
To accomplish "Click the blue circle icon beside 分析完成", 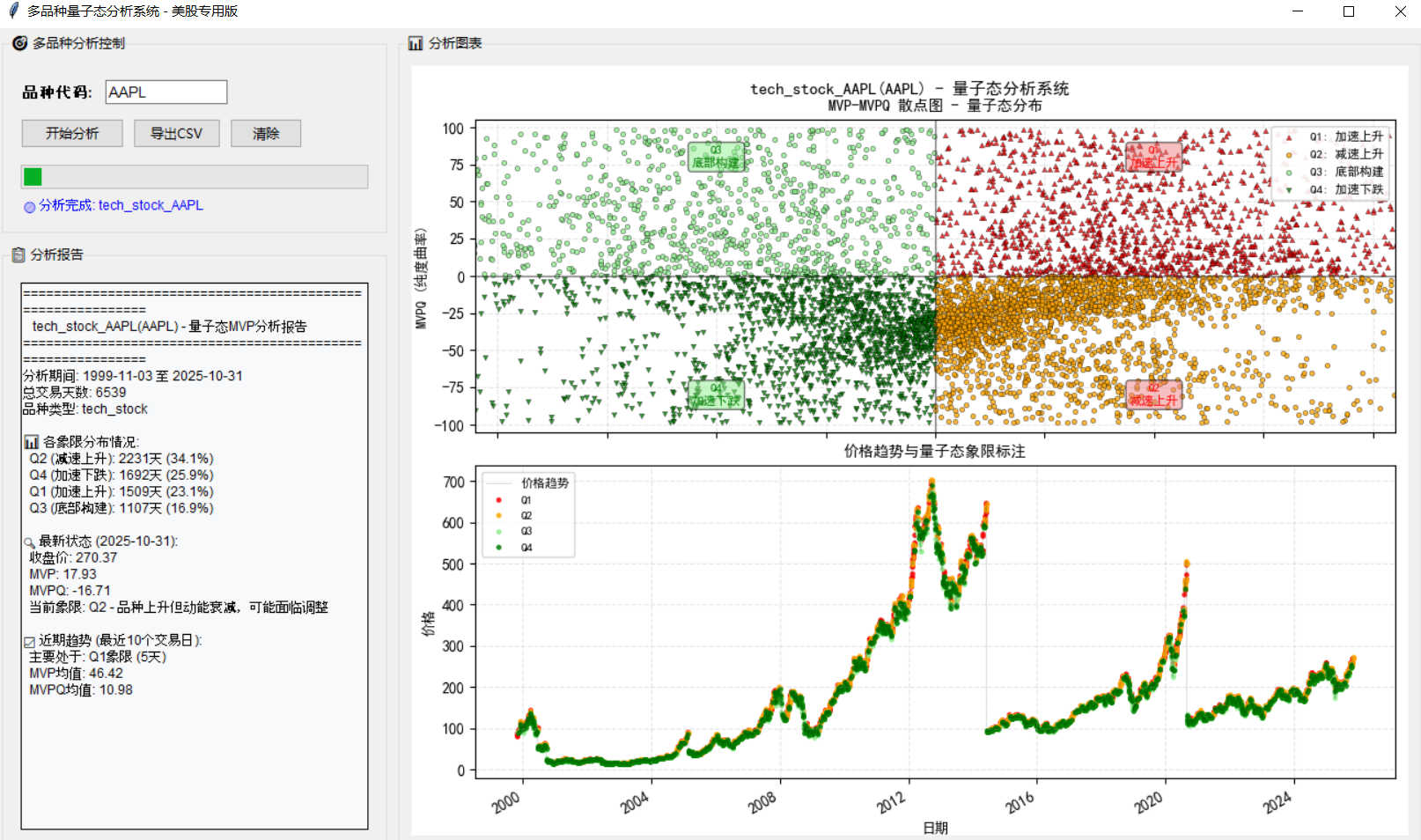I will (x=30, y=207).
